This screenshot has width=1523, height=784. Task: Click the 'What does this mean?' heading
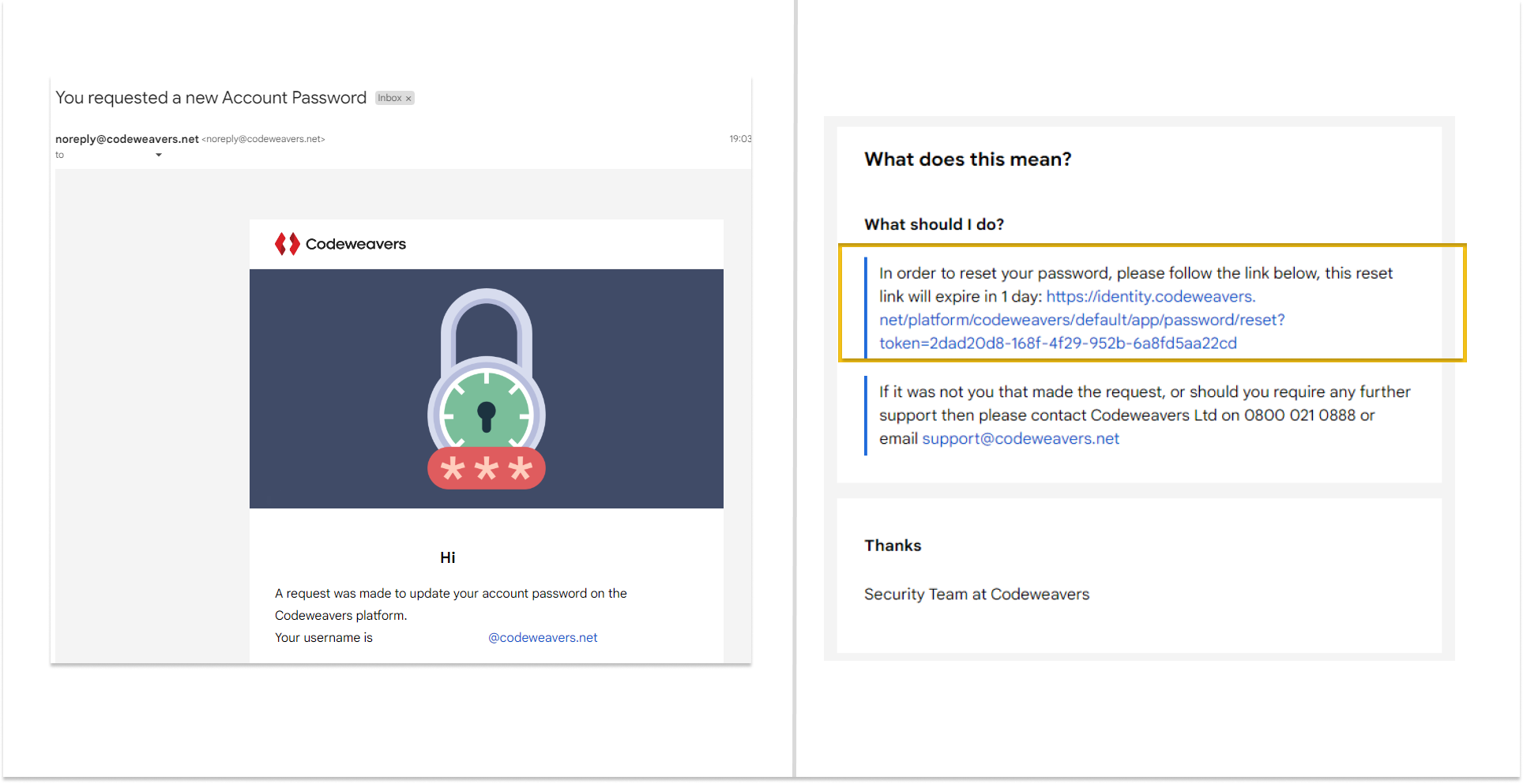pos(968,159)
